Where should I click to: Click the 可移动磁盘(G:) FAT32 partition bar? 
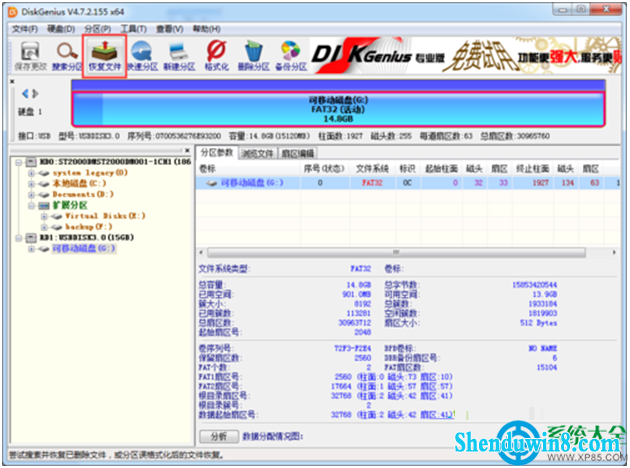click(x=338, y=109)
